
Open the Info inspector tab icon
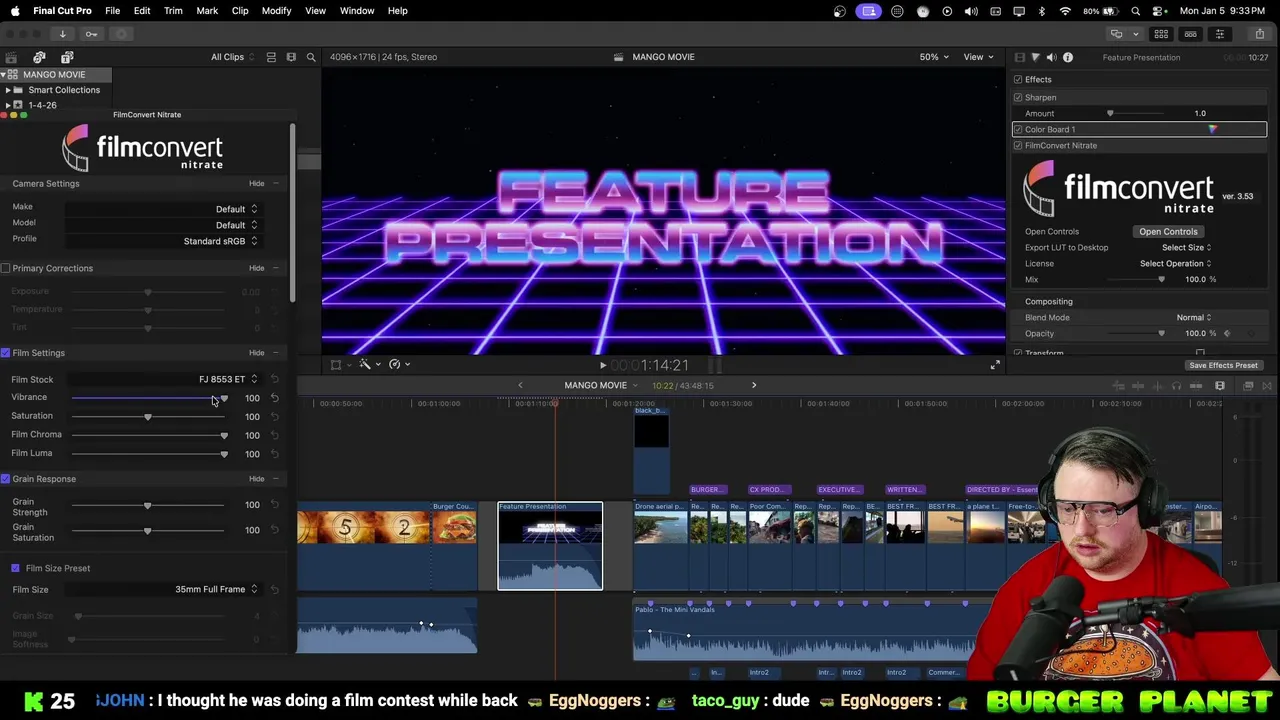point(1068,57)
